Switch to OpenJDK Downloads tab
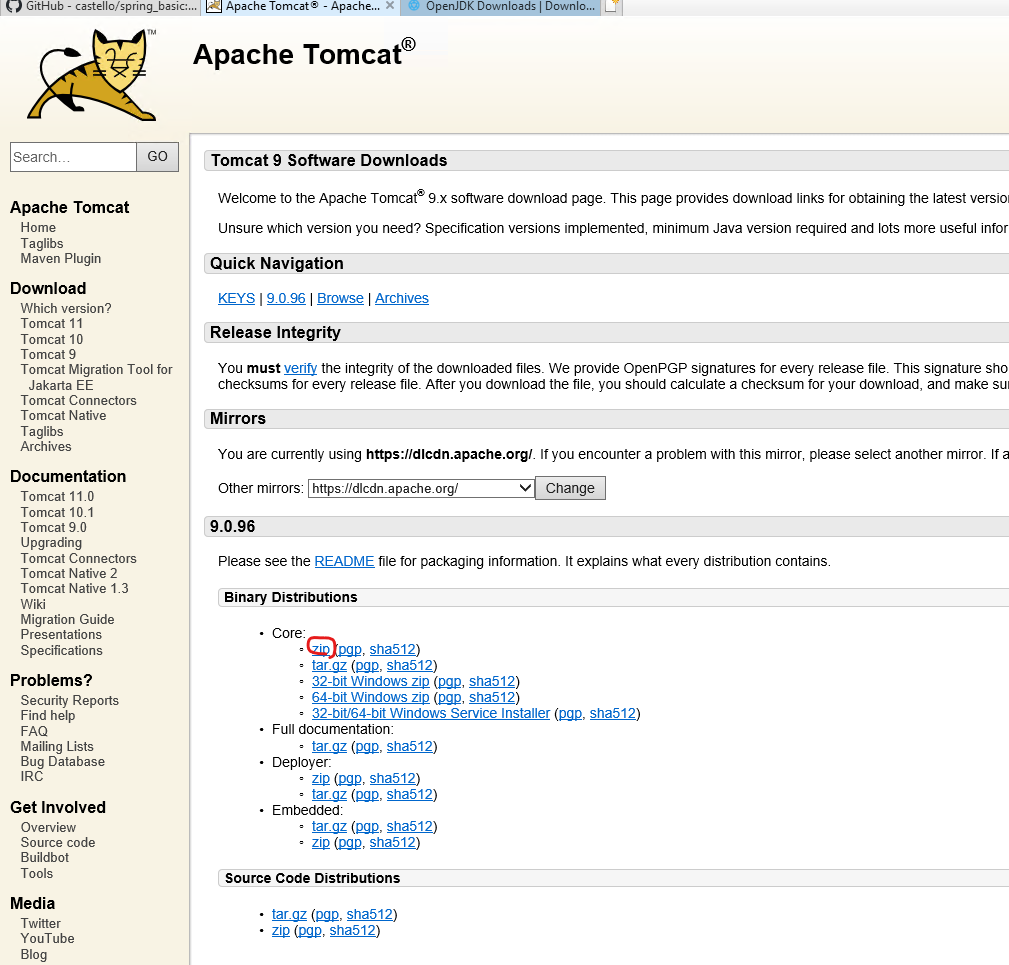This screenshot has height=965, width=1009. (x=502, y=6)
